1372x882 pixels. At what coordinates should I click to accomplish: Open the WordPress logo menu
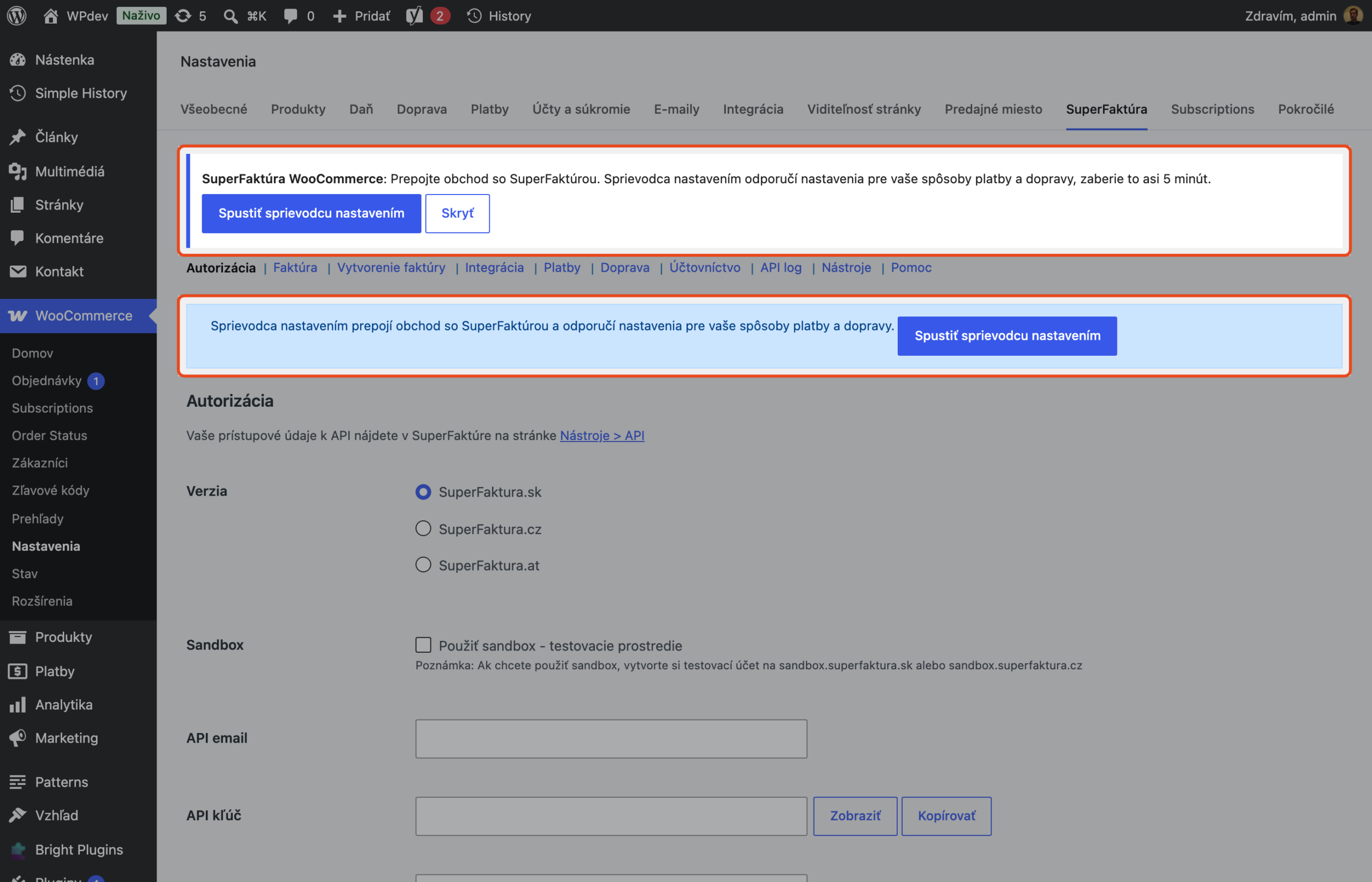17,16
